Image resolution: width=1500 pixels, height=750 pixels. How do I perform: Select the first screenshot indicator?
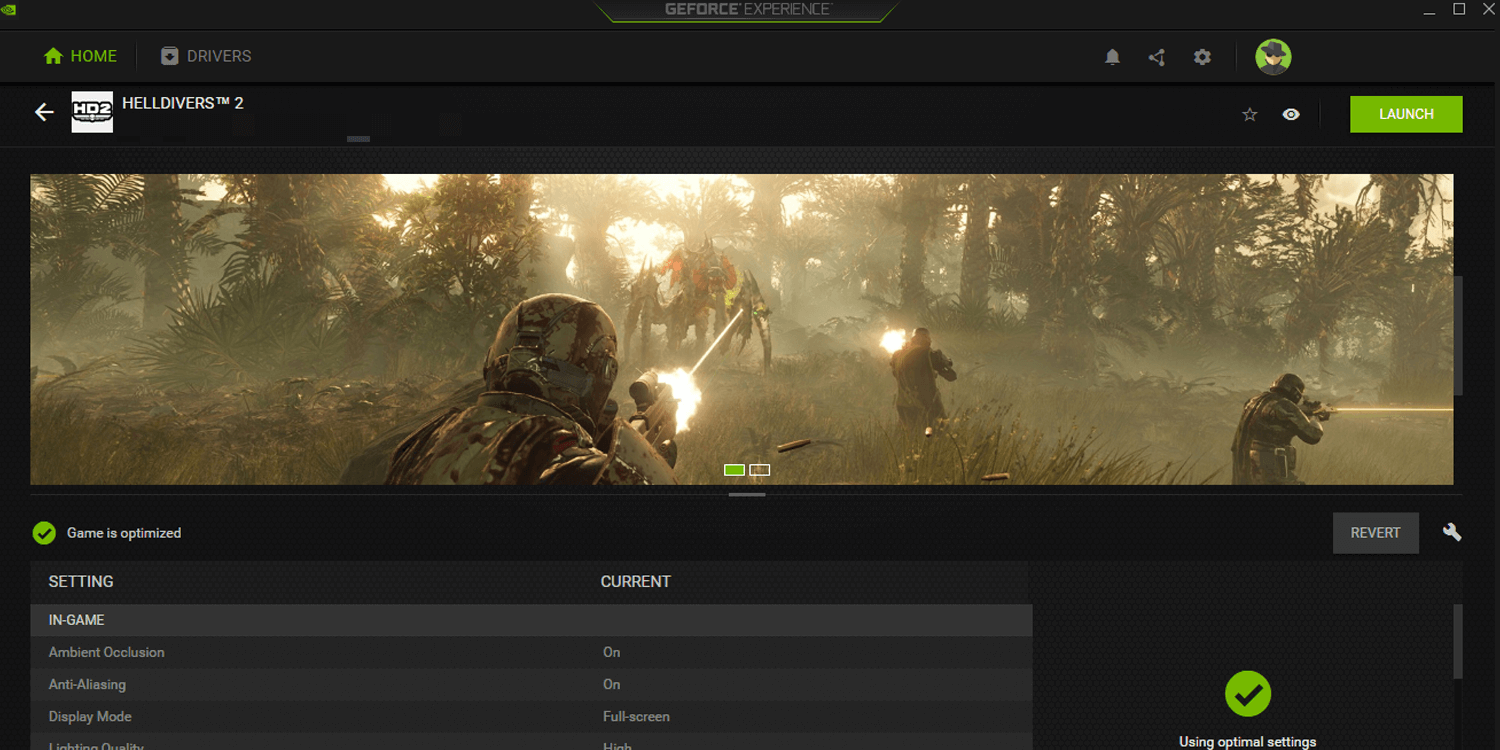[x=734, y=470]
